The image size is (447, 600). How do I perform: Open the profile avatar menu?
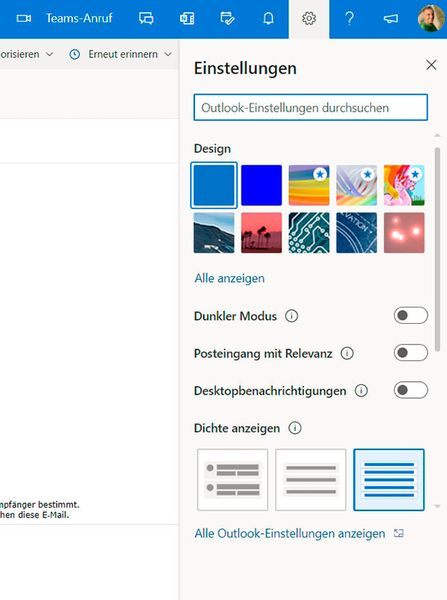coord(431,18)
